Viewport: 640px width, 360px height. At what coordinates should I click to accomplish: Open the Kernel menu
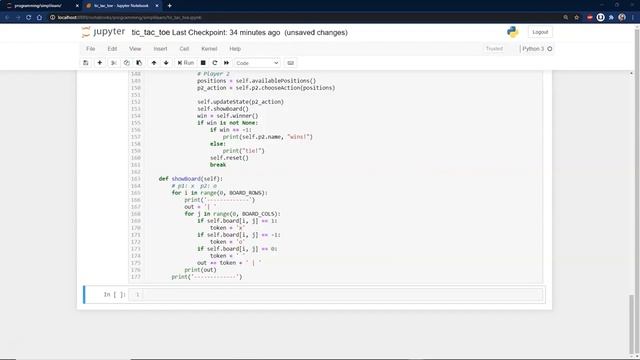pos(209,49)
